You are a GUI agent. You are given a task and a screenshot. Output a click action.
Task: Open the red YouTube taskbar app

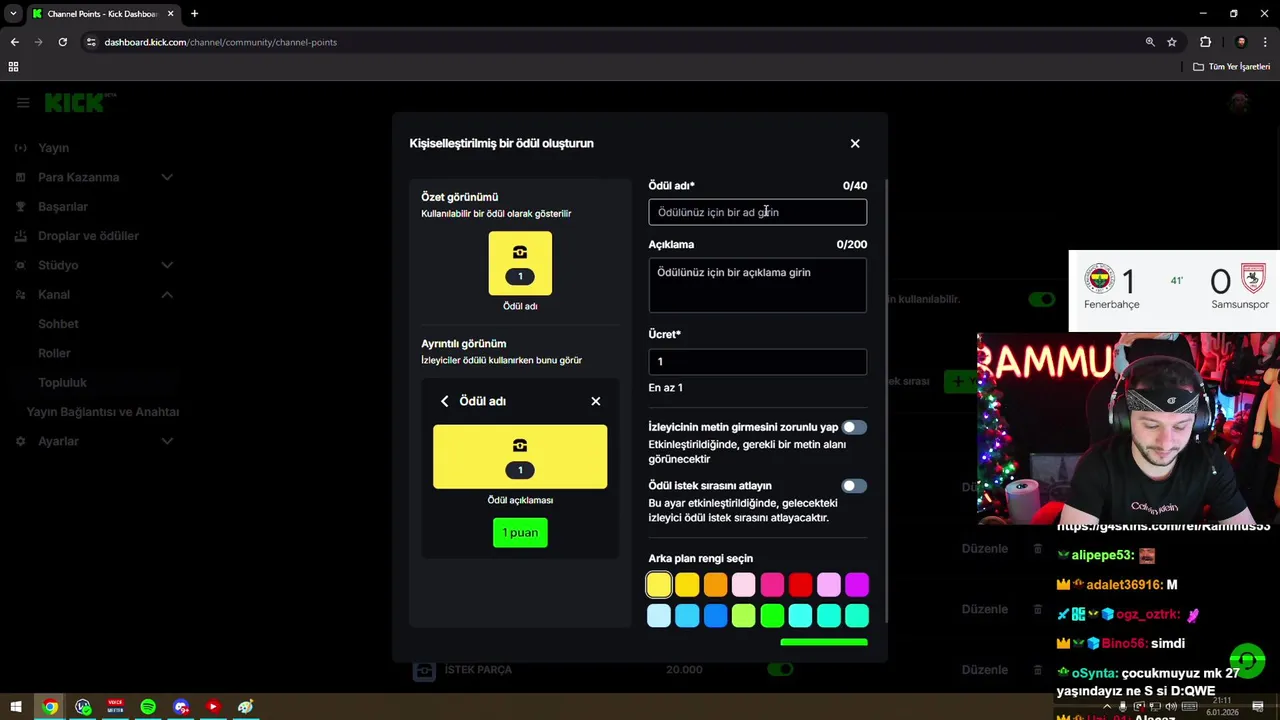tap(212, 707)
